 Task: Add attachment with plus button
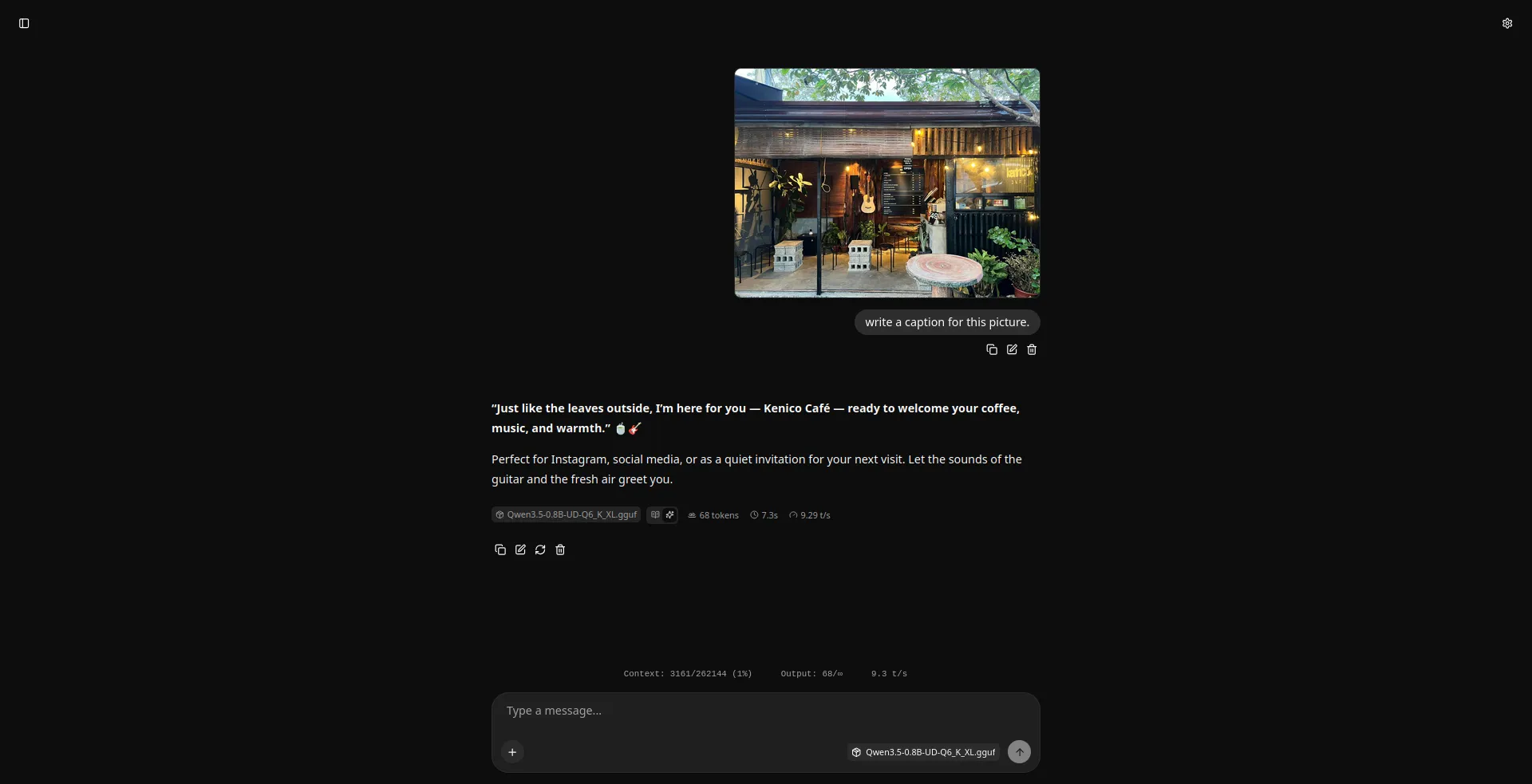click(512, 752)
